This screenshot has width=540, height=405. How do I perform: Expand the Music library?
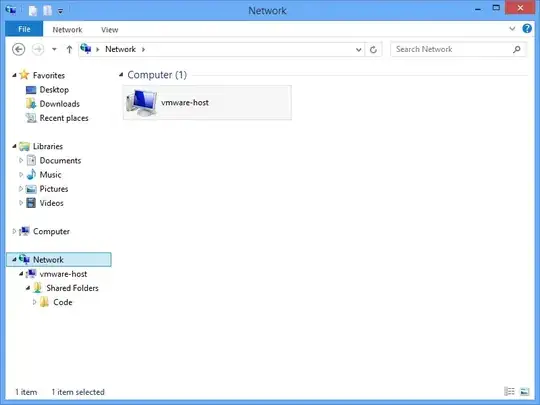[21, 175]
